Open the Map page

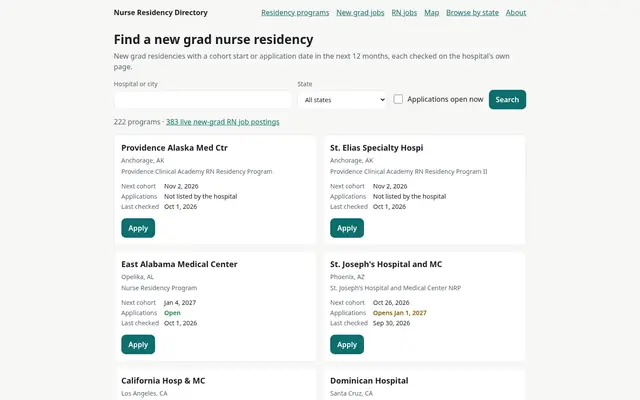pos(431,13)
